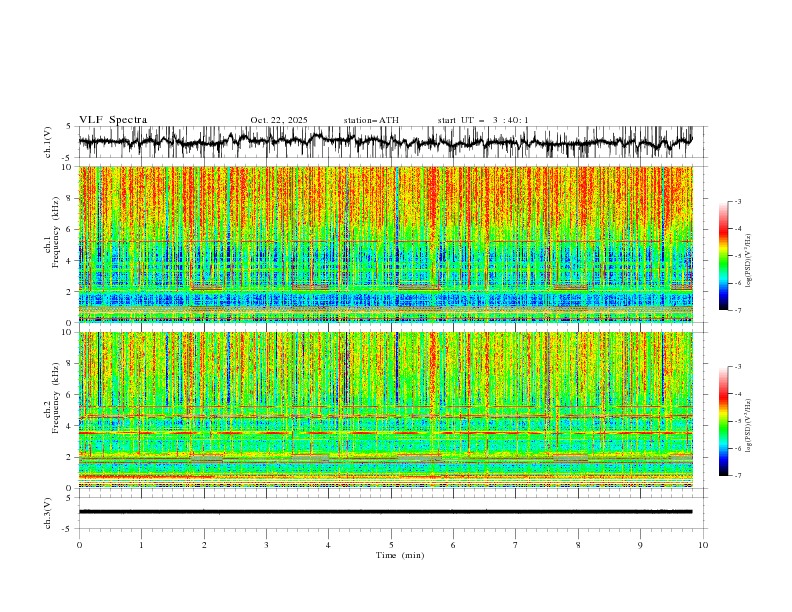Click the '-7' value on lower colorbar
Viewport: 792px width, 612px height.
click(x=737, y=476)
